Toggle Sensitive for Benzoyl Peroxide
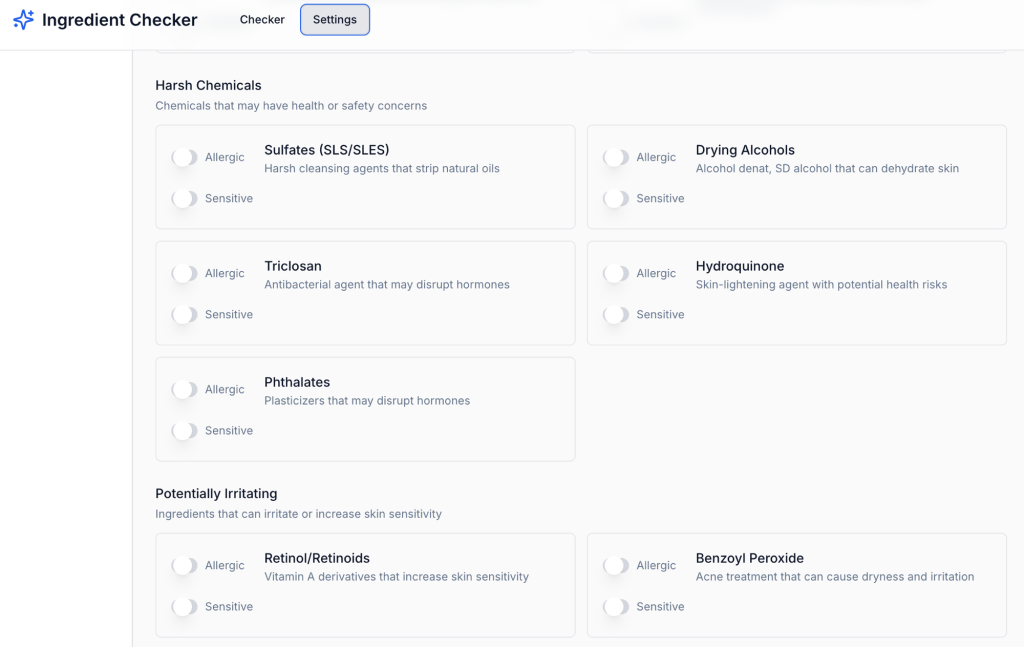Image resolution: width=1024 pixels, height=647 pixels. (616, 606)
